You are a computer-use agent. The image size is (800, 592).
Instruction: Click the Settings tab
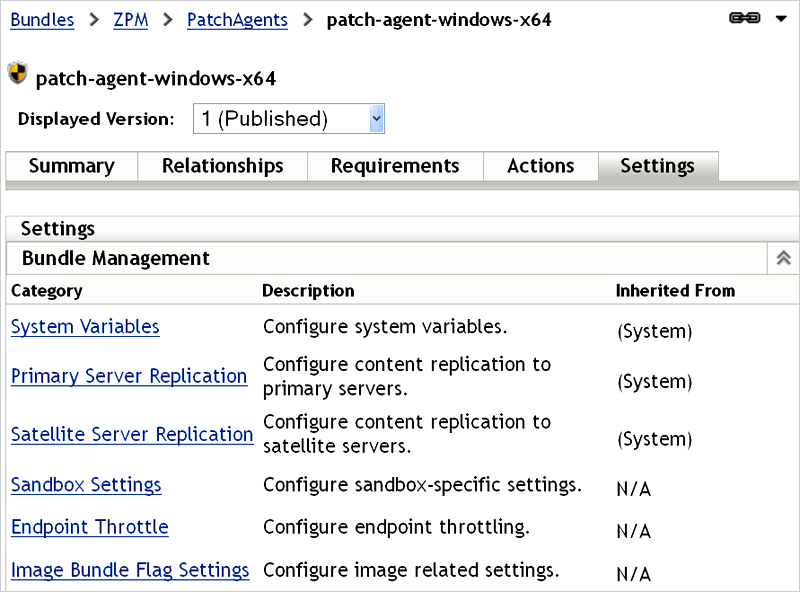[657, 166]
